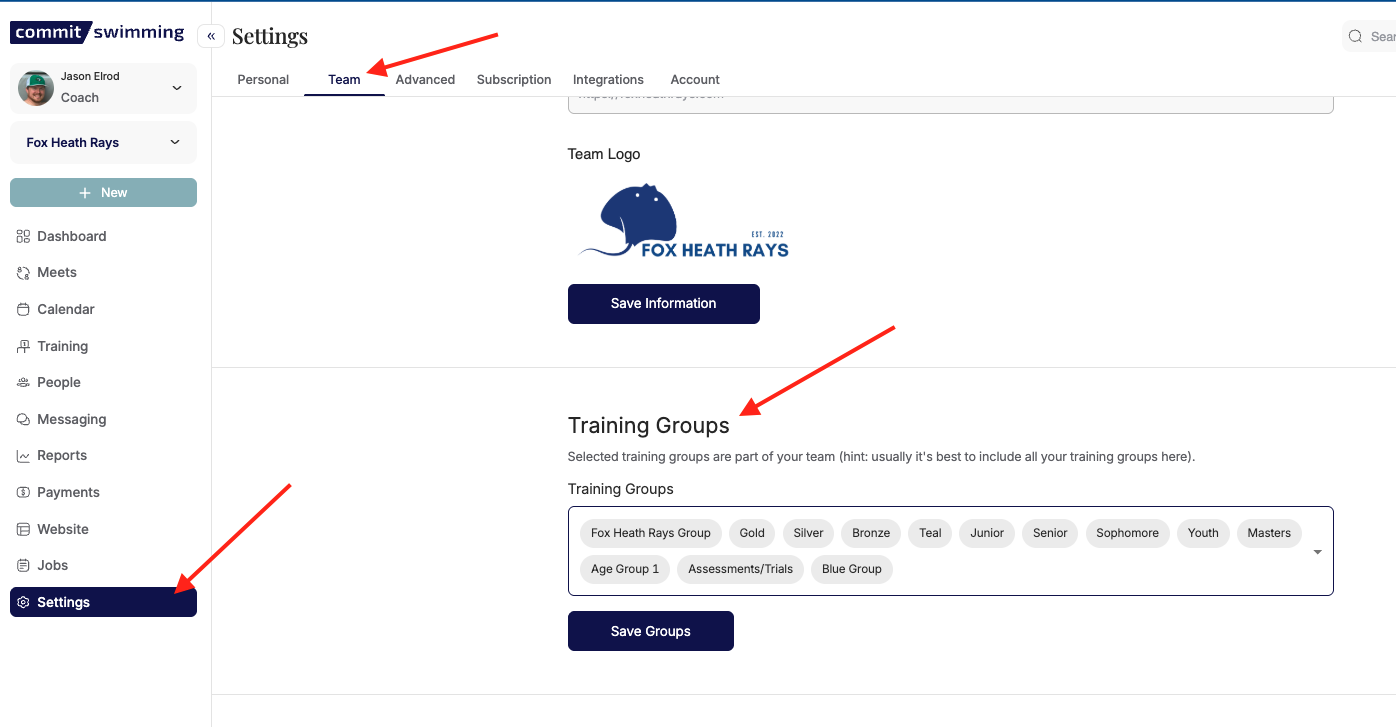The image size is (1396, 727).
Task: Click the Messaging chat bubble icon
Action: (x=24, y=419)
